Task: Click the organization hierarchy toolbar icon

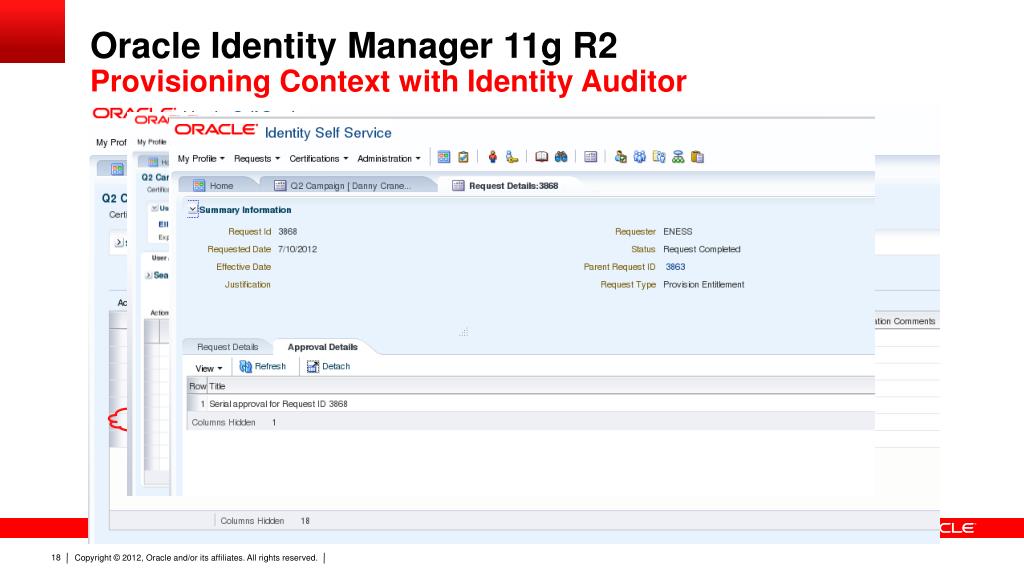Action: 678,157
